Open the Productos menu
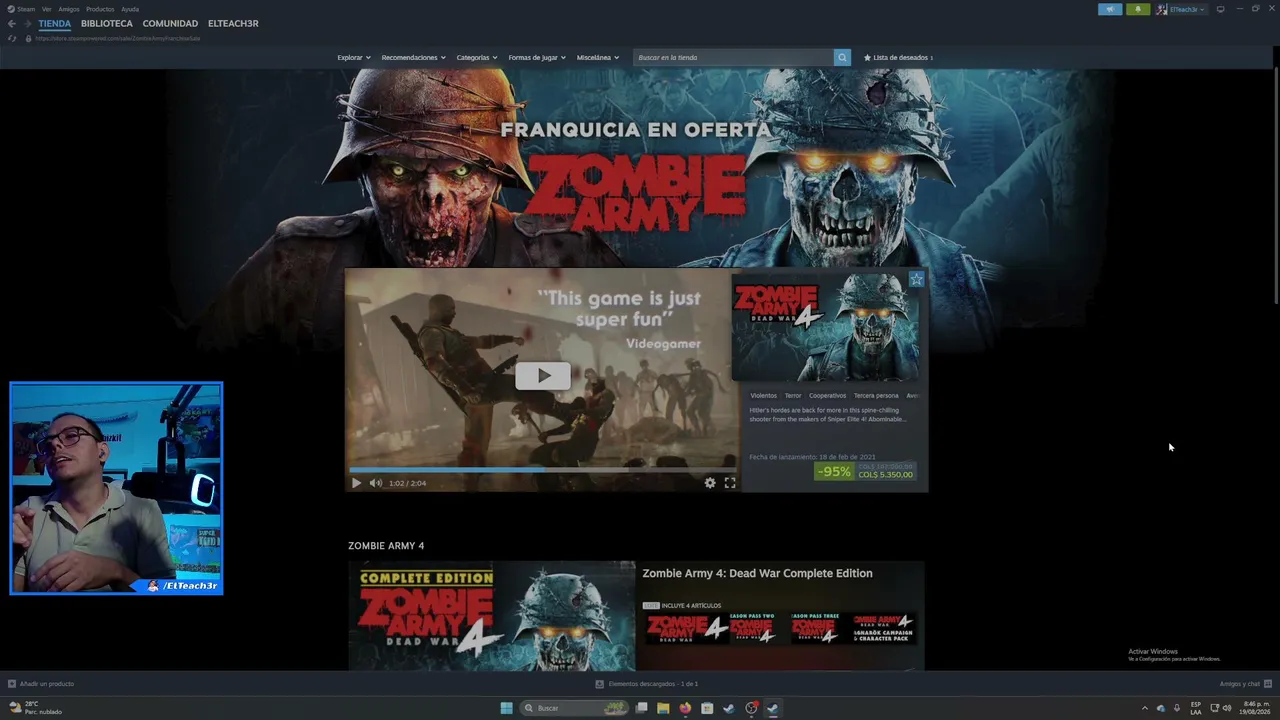 pyautogui.click(x=100, y=9)
